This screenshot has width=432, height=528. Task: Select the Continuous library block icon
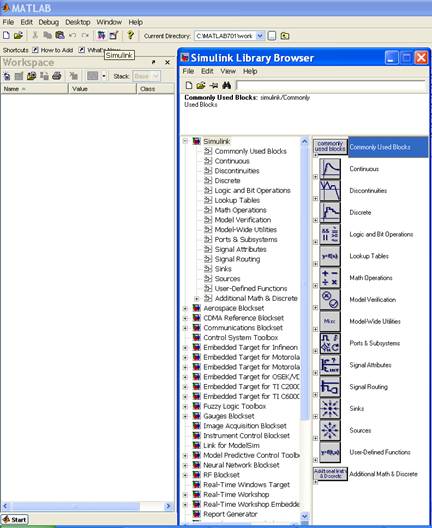tap(330, 169)
